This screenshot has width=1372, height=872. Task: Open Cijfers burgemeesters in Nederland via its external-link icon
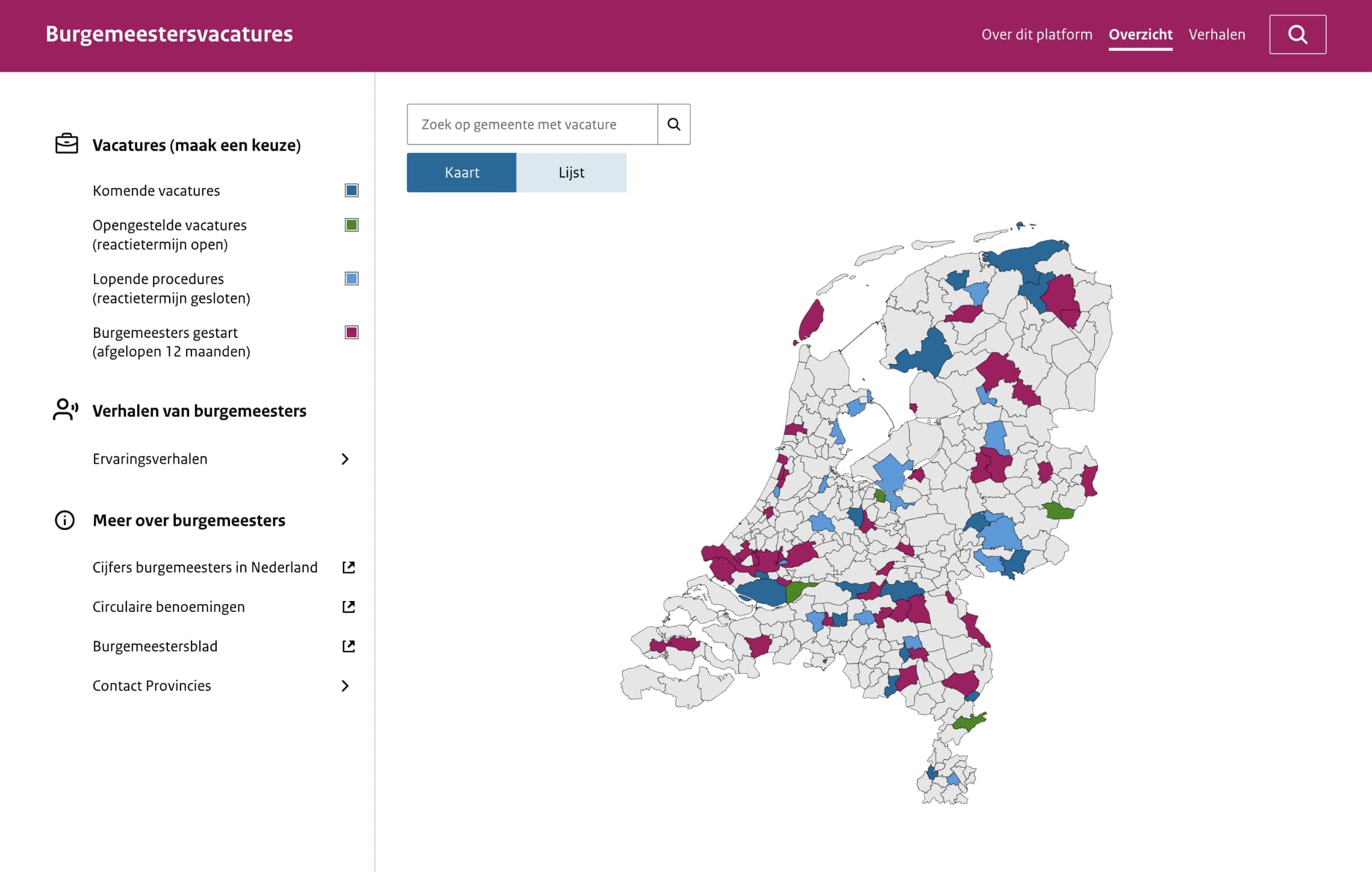click(x=348, y=567)
